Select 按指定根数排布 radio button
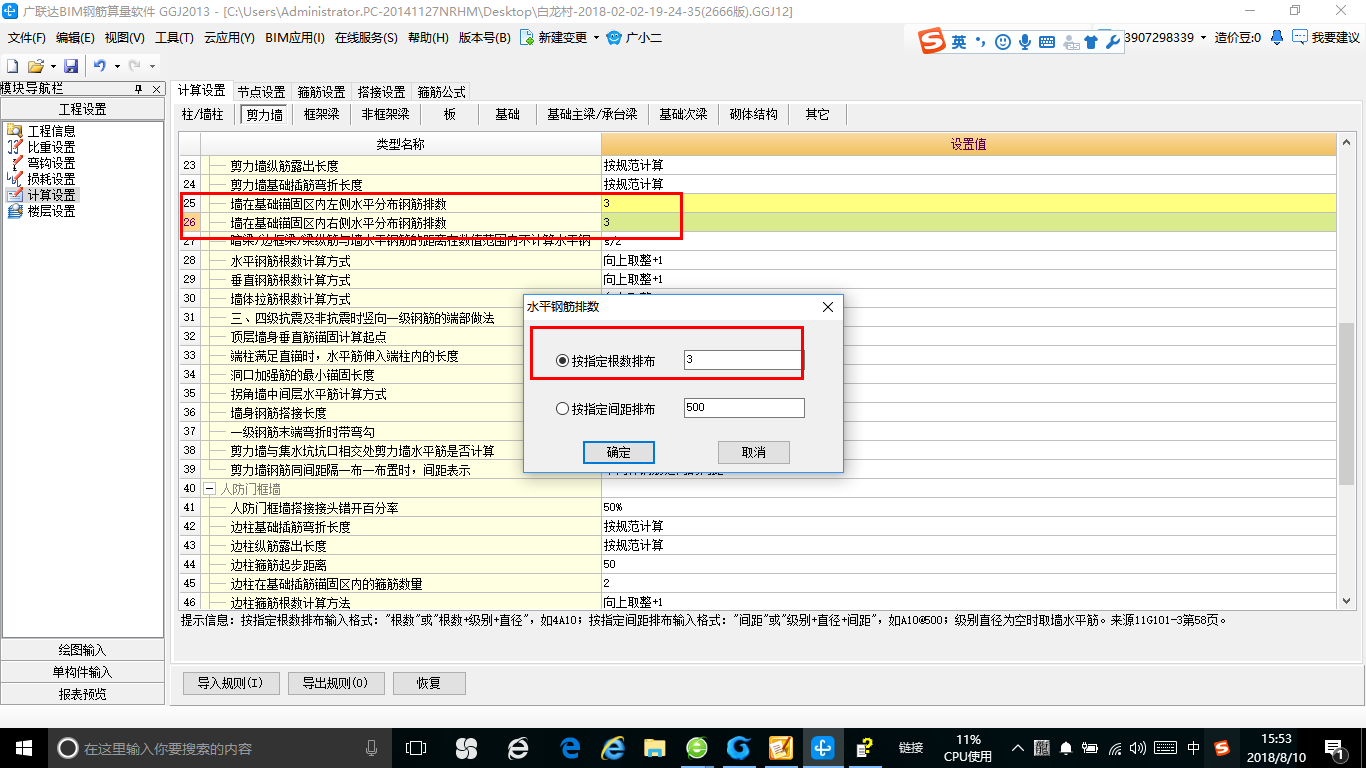The width and height of the screenshot is (1366, 768). pos(562,361)
